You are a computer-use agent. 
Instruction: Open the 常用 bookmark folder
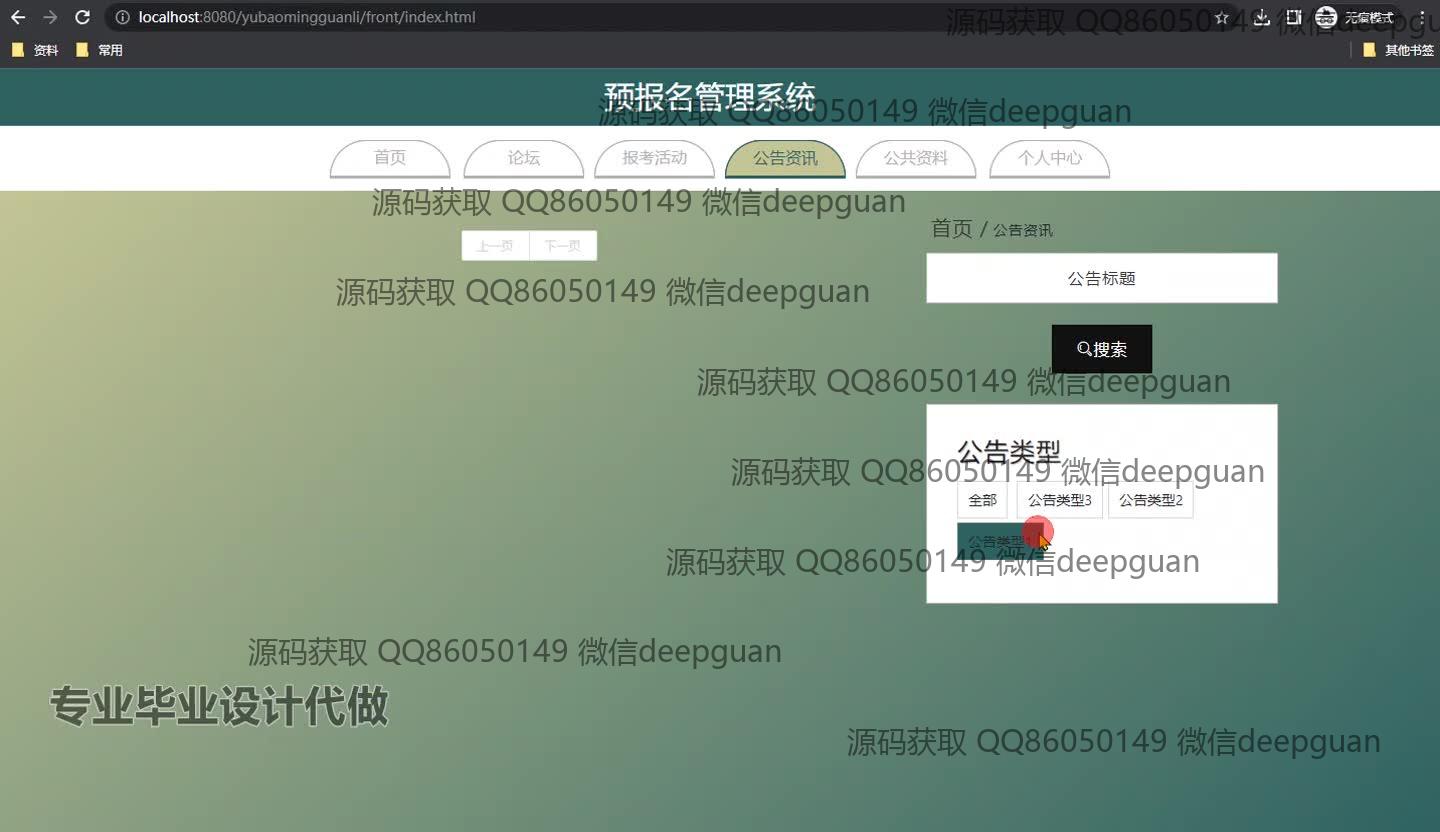click(99, 50)
